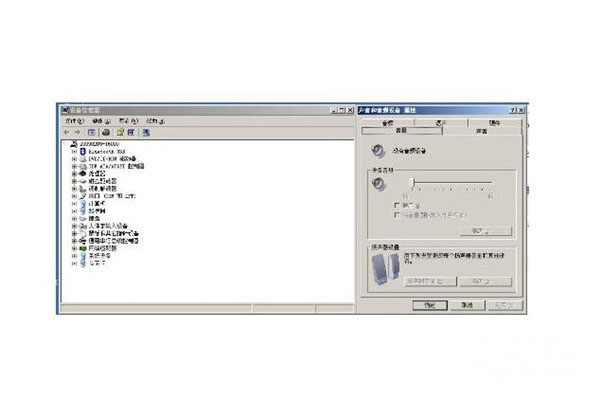
Task: Expand the disk drives (磁盘驱动器) node
Action: click(x=74, y=181)
